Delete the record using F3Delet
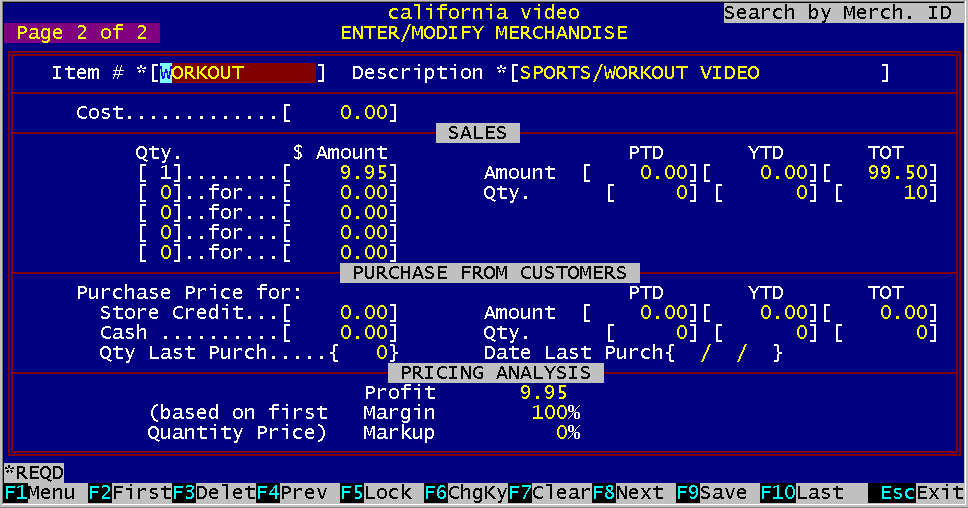This screenshot has height=508, width=968. 213,493
